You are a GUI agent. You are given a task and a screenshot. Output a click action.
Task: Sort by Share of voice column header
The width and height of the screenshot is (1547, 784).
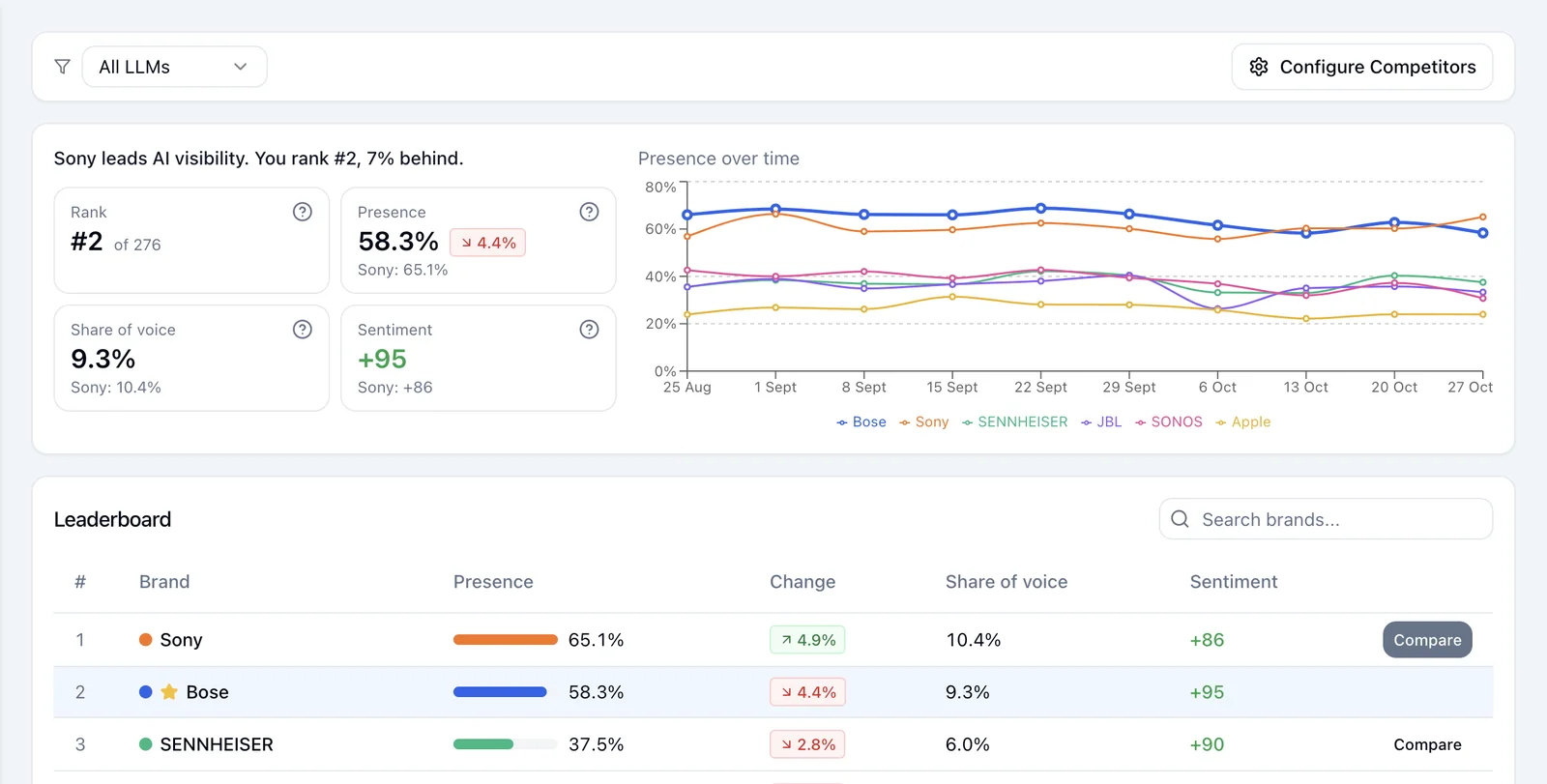click(x=1007, y=582)
